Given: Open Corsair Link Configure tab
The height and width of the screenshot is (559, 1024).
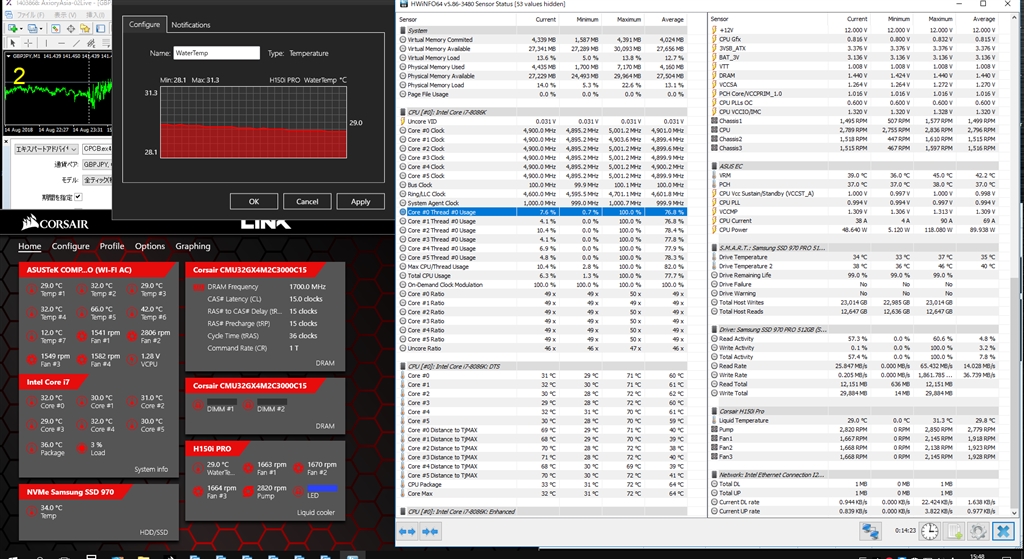Looking at the screenshot, I should [x=71, y=246].
